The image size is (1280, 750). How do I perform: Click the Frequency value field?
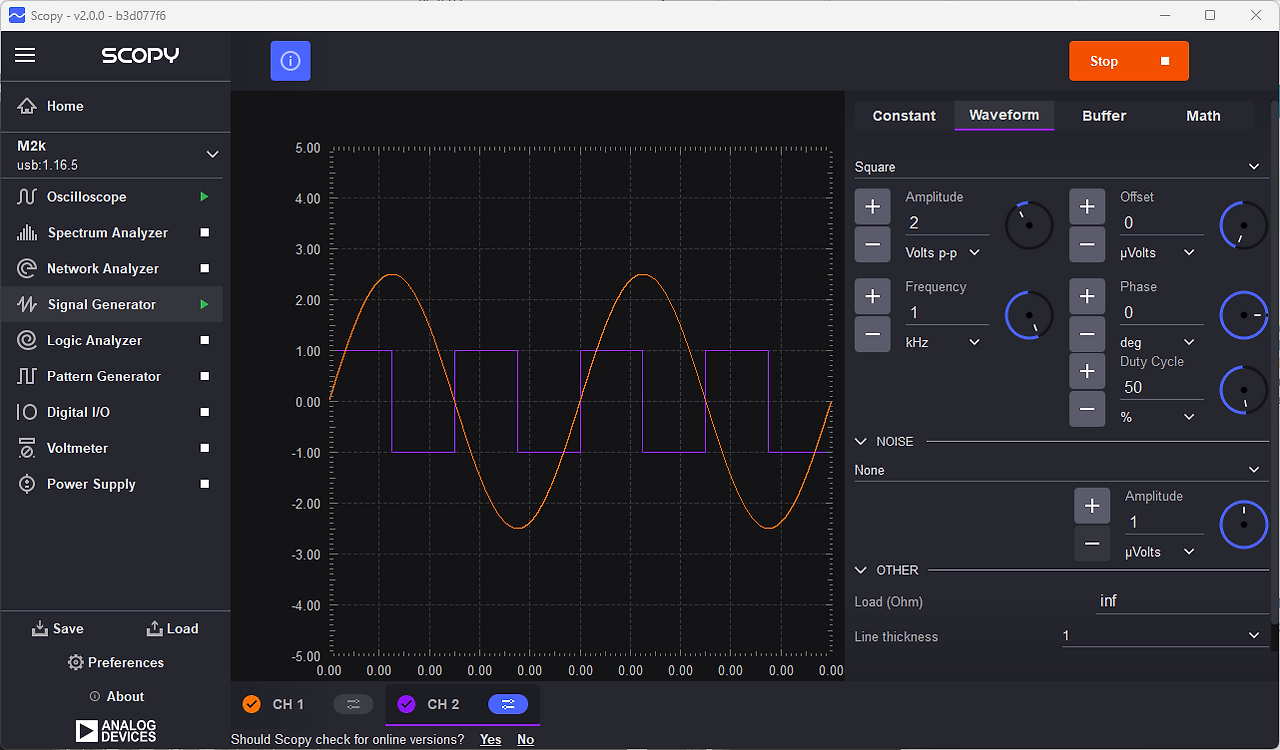click(947, 313)
